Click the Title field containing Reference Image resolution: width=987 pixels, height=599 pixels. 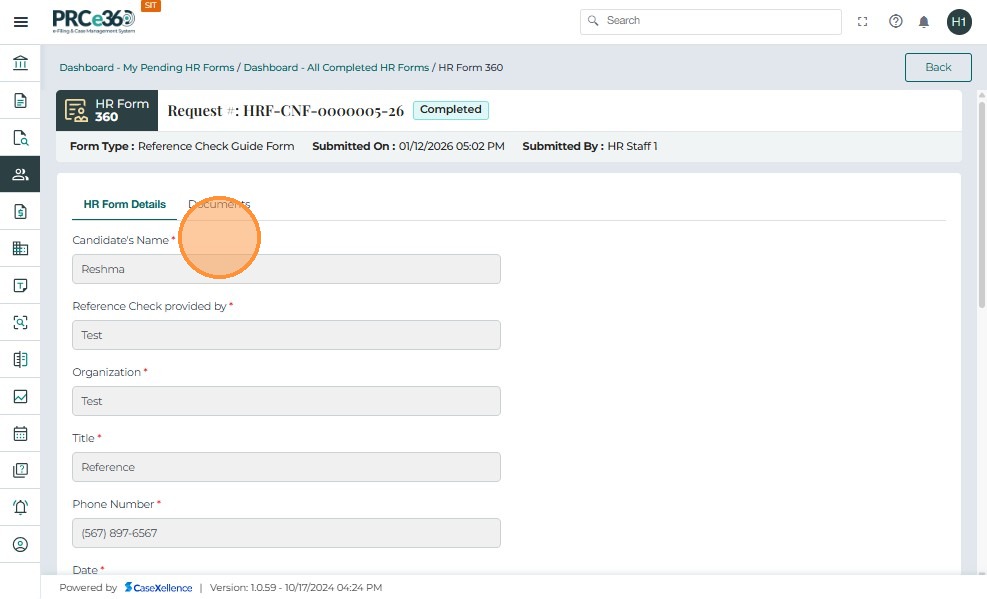(286, 467)
